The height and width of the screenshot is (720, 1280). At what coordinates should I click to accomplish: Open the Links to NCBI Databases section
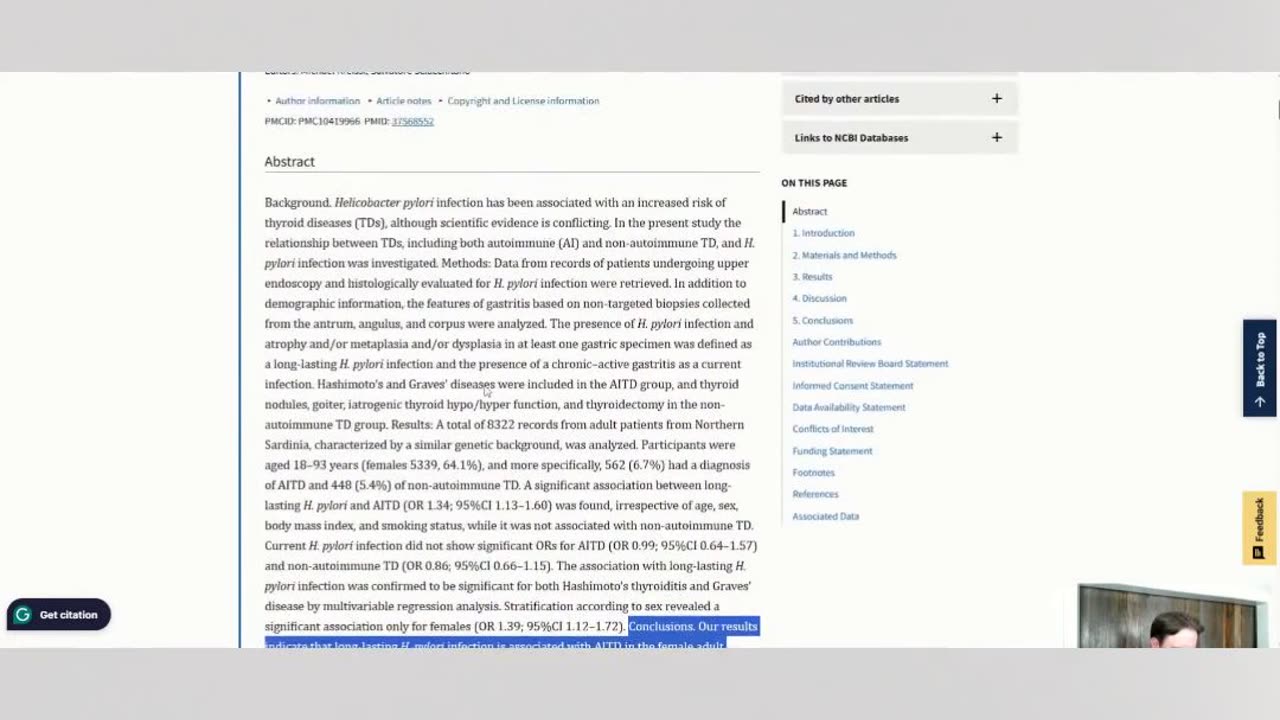point(899,137)
